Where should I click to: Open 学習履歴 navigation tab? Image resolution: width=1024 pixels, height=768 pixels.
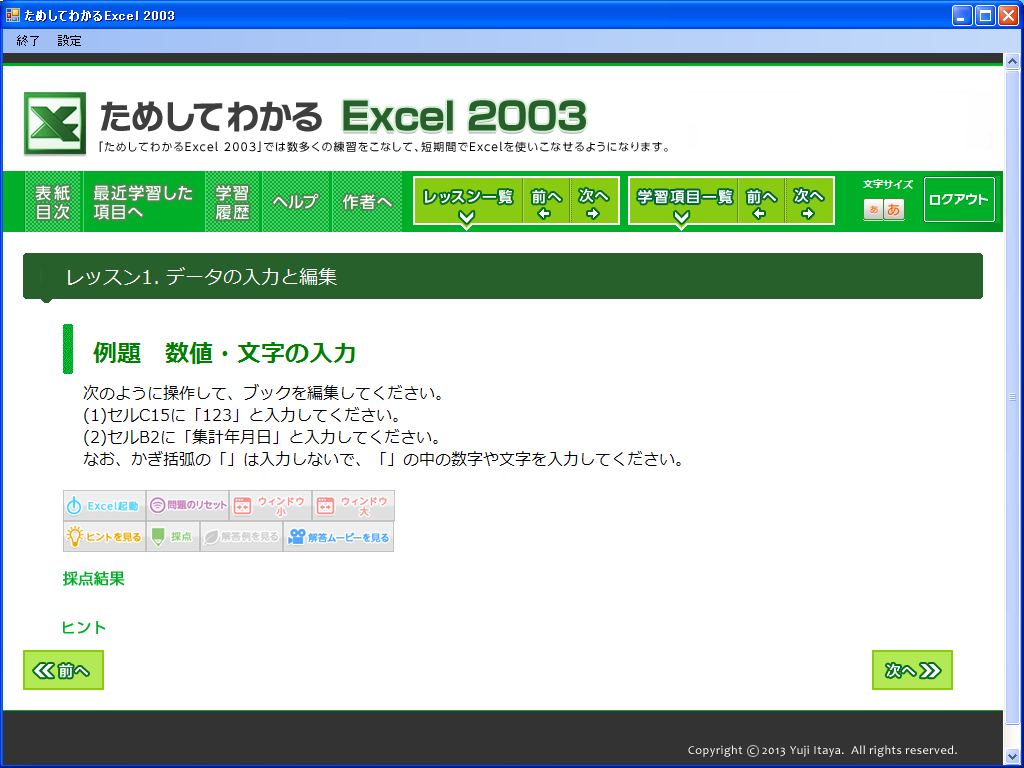coord(232,202)
